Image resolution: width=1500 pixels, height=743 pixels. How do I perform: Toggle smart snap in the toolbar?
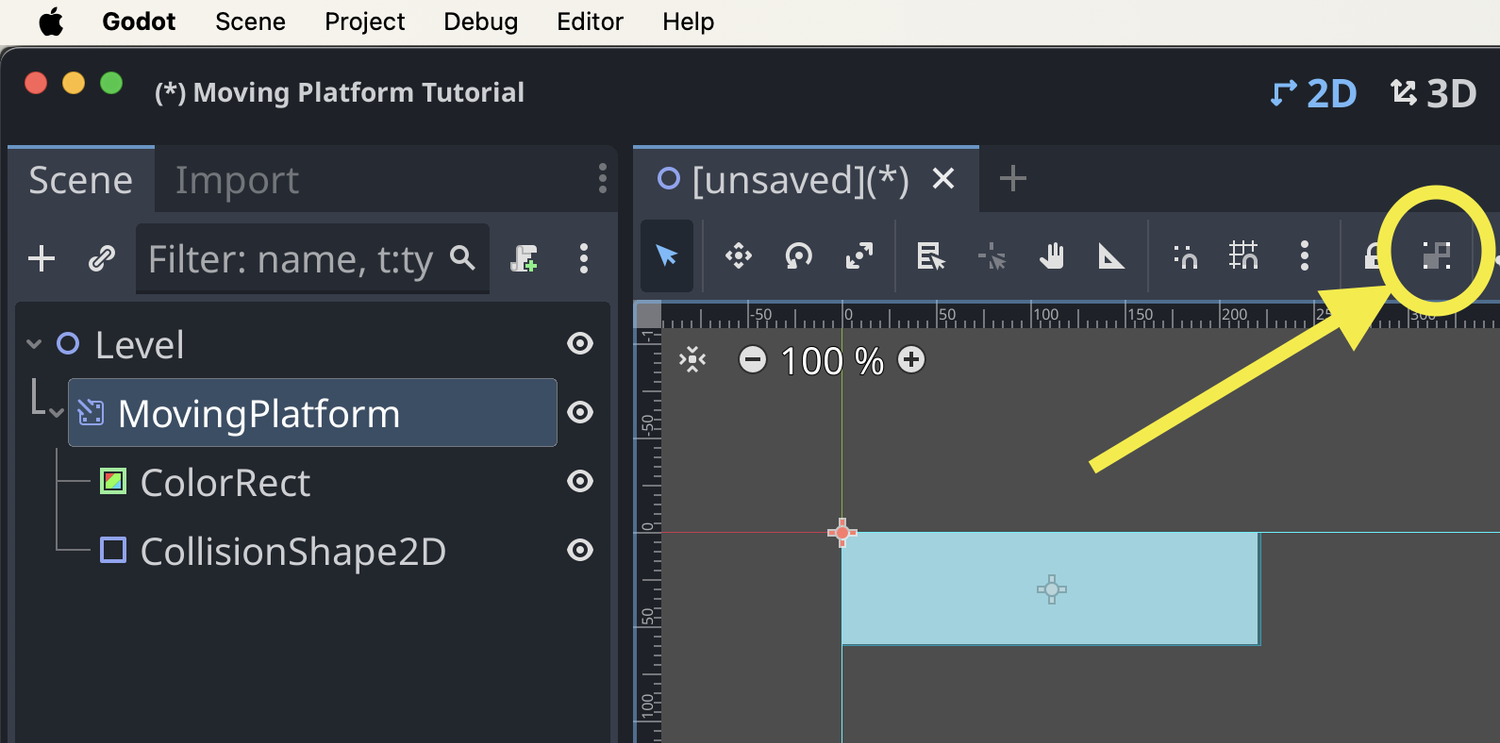[x=1185, y=257]
